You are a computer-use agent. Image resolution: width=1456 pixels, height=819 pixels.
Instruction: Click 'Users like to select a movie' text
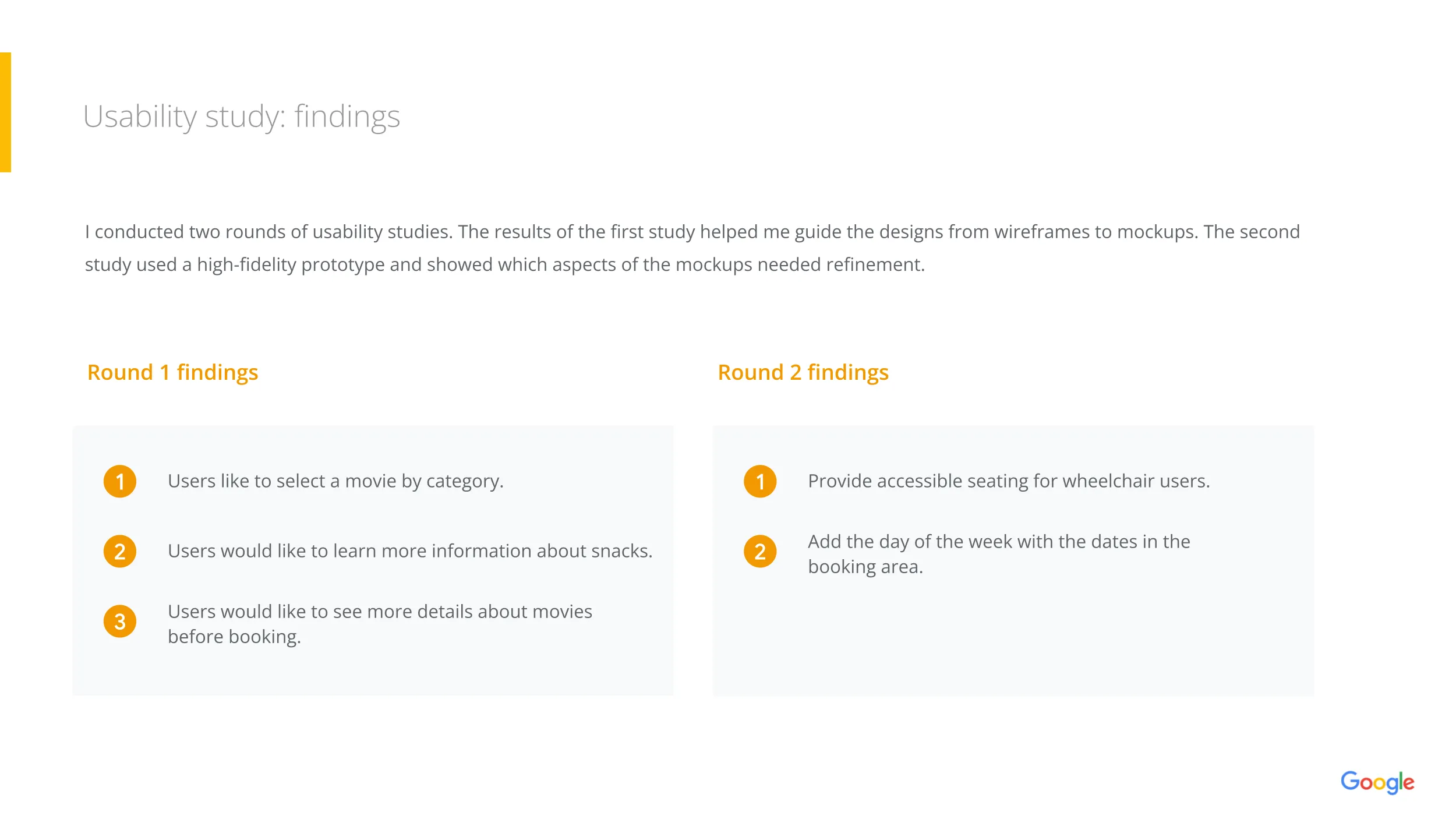335,481
